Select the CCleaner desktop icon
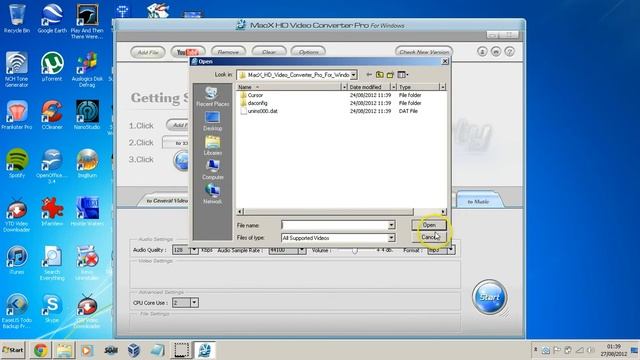The image size is (640, 360). (x=52, y=115)
